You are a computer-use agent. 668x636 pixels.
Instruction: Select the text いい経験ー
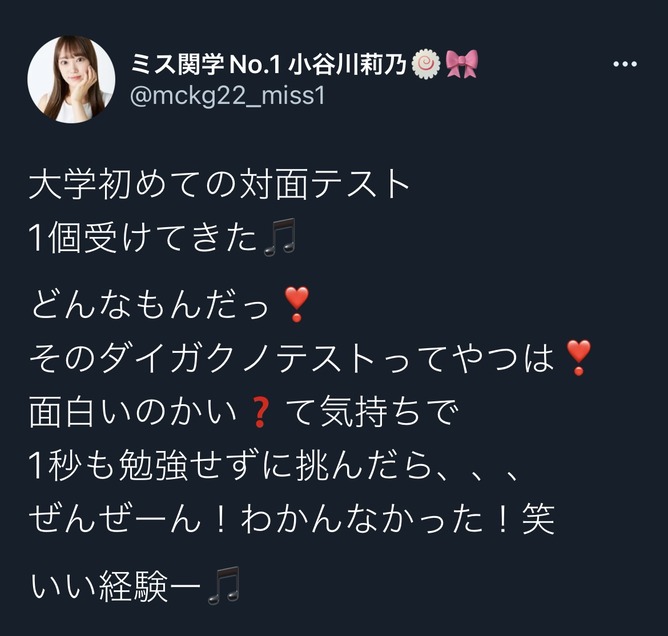pos(116,586)
